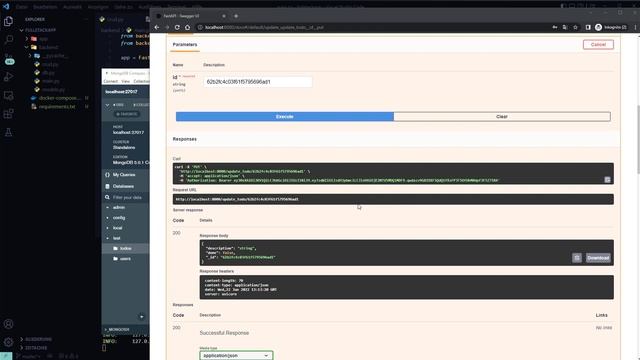The height and width of the screenshot is (360, 640).
Task: Collapse FULLSTACKAPP root folder in Explorer
Action: point(22,30)
